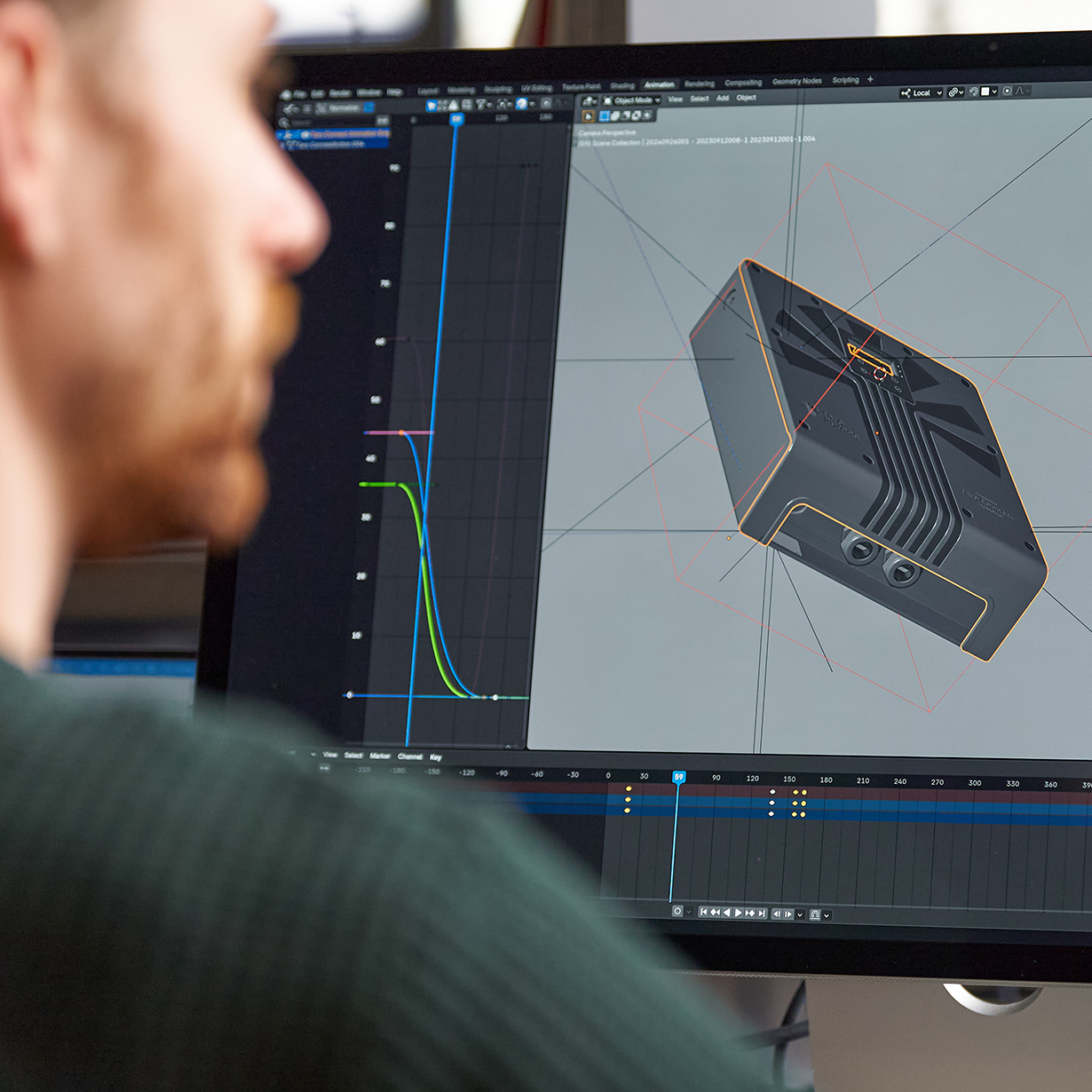Open the Shading workspace tab
Viewport: 1092px width, 1092px height.
click(x=622, y=85)
